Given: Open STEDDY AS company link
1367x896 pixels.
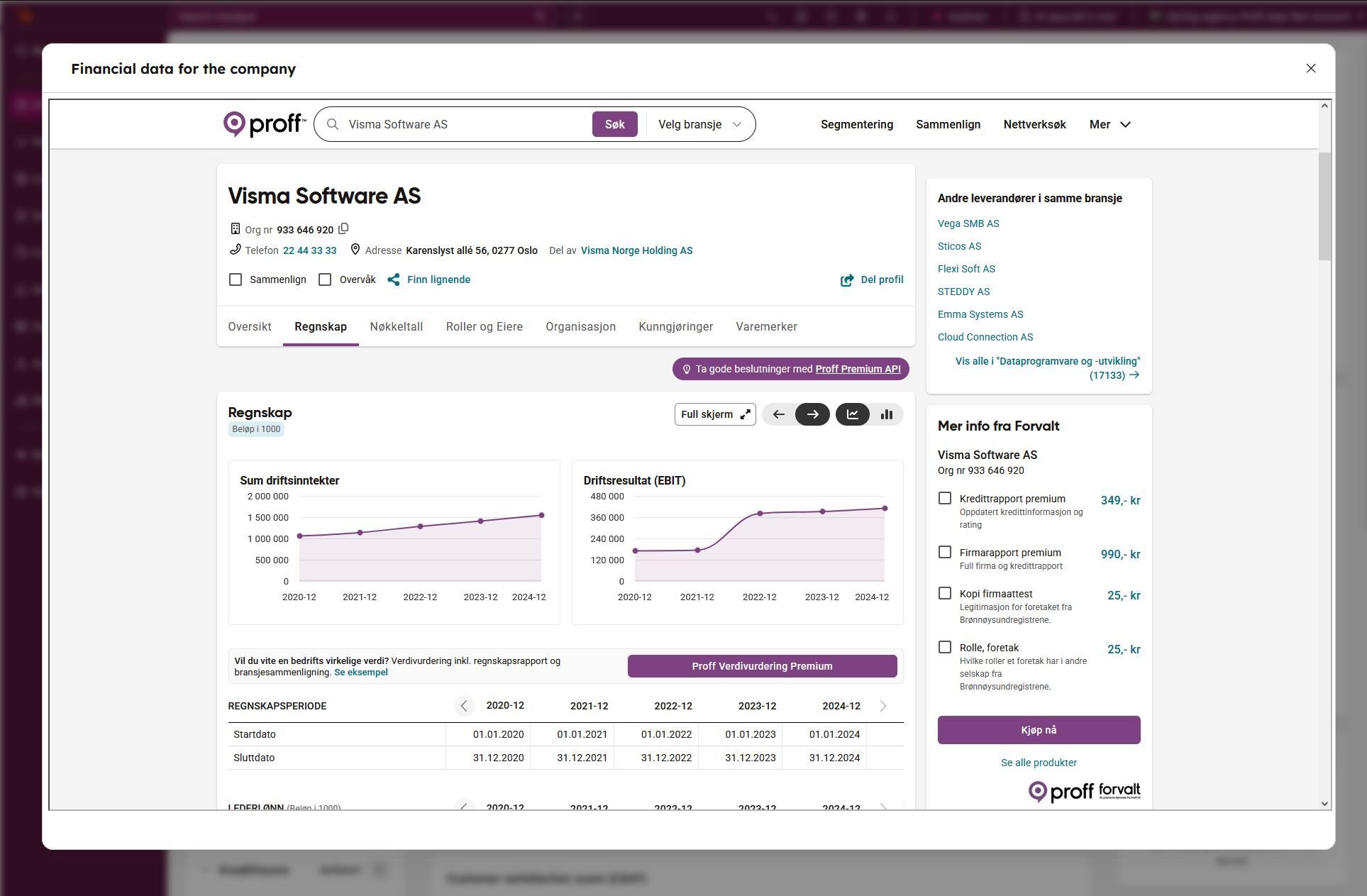Looking at the screenshot, I should pos(964,292).
